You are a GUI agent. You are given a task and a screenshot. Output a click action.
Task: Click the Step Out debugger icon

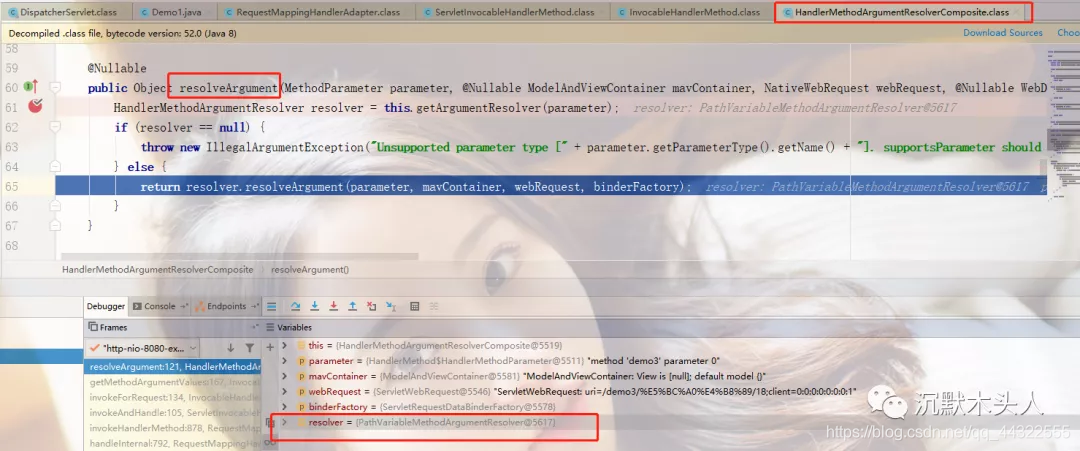(353, 306)
